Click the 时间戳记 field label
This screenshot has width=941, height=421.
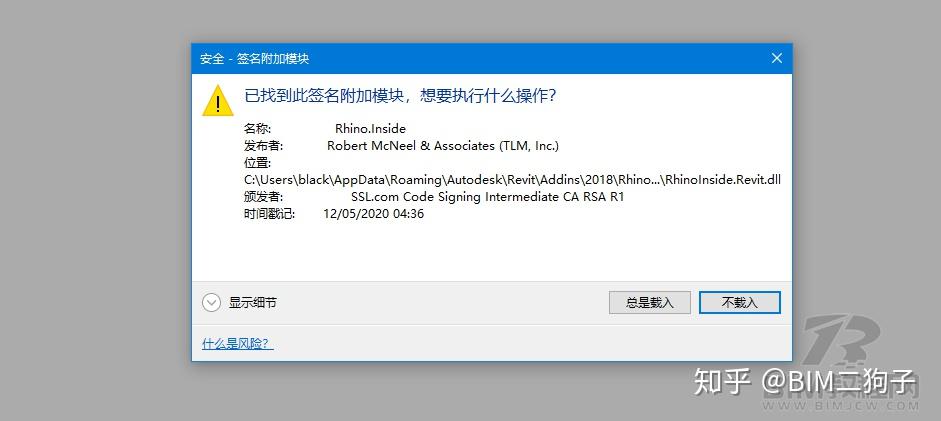269,213
